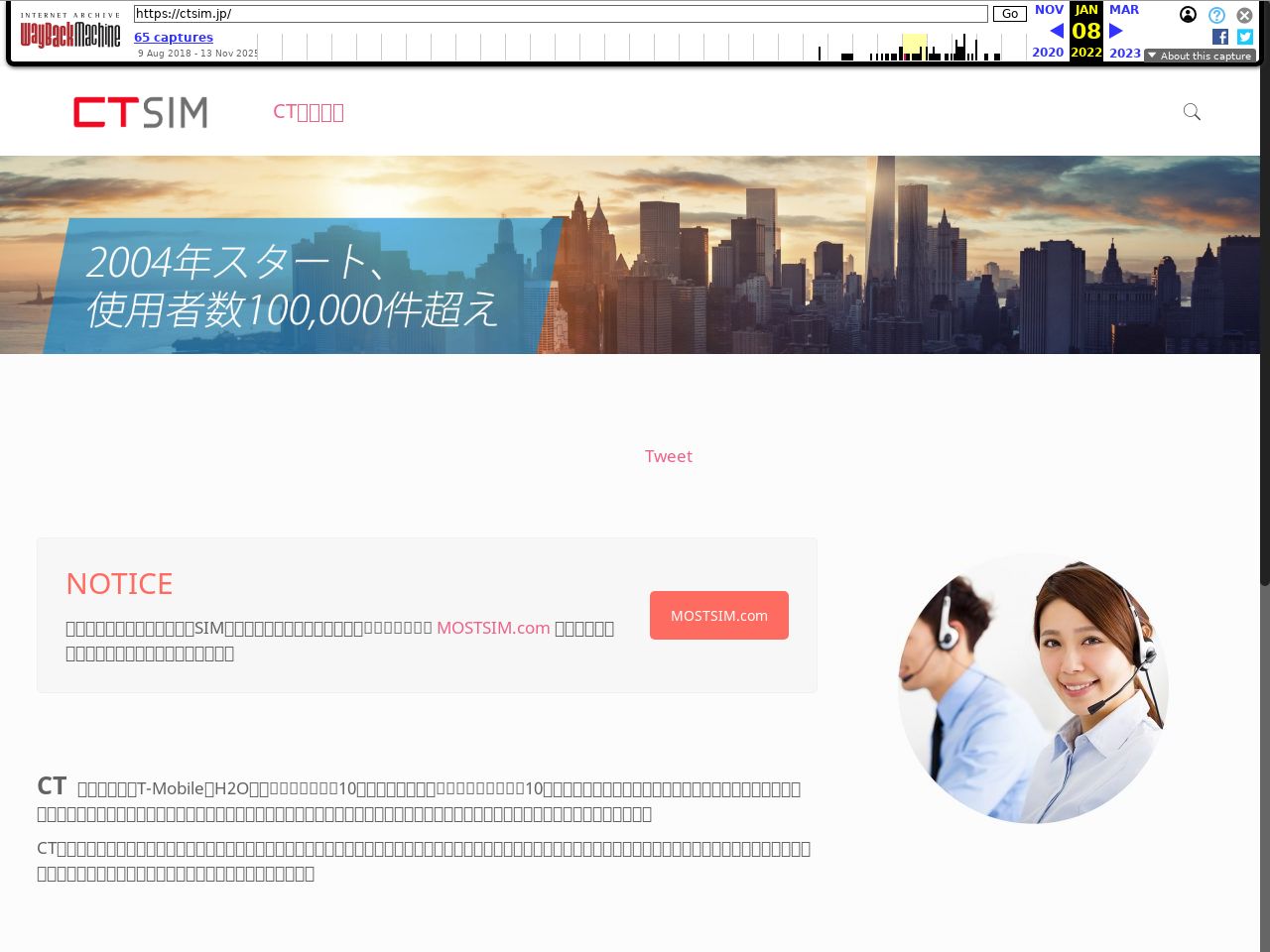Open the site search magnifier icon
This screenshot has height=952, width=1270.
click(1192, 112)
